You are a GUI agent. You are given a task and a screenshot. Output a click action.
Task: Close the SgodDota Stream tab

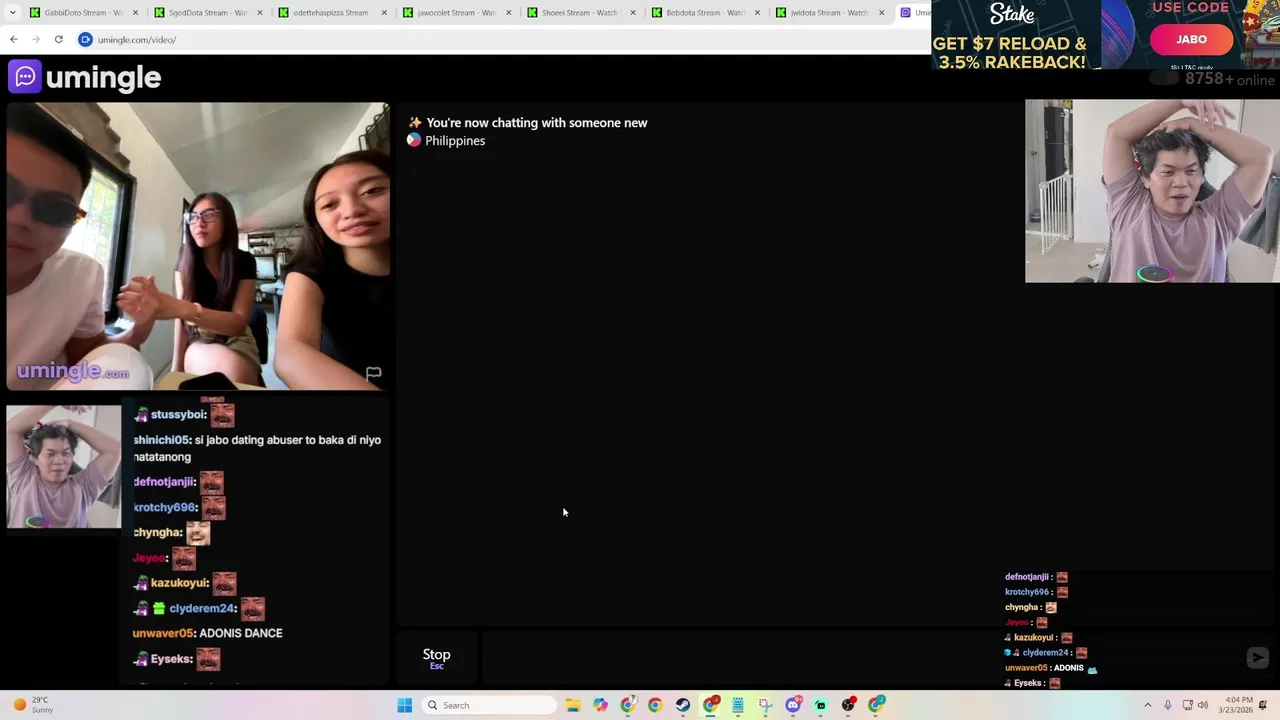pyautogui.click(x=260, y=12)
